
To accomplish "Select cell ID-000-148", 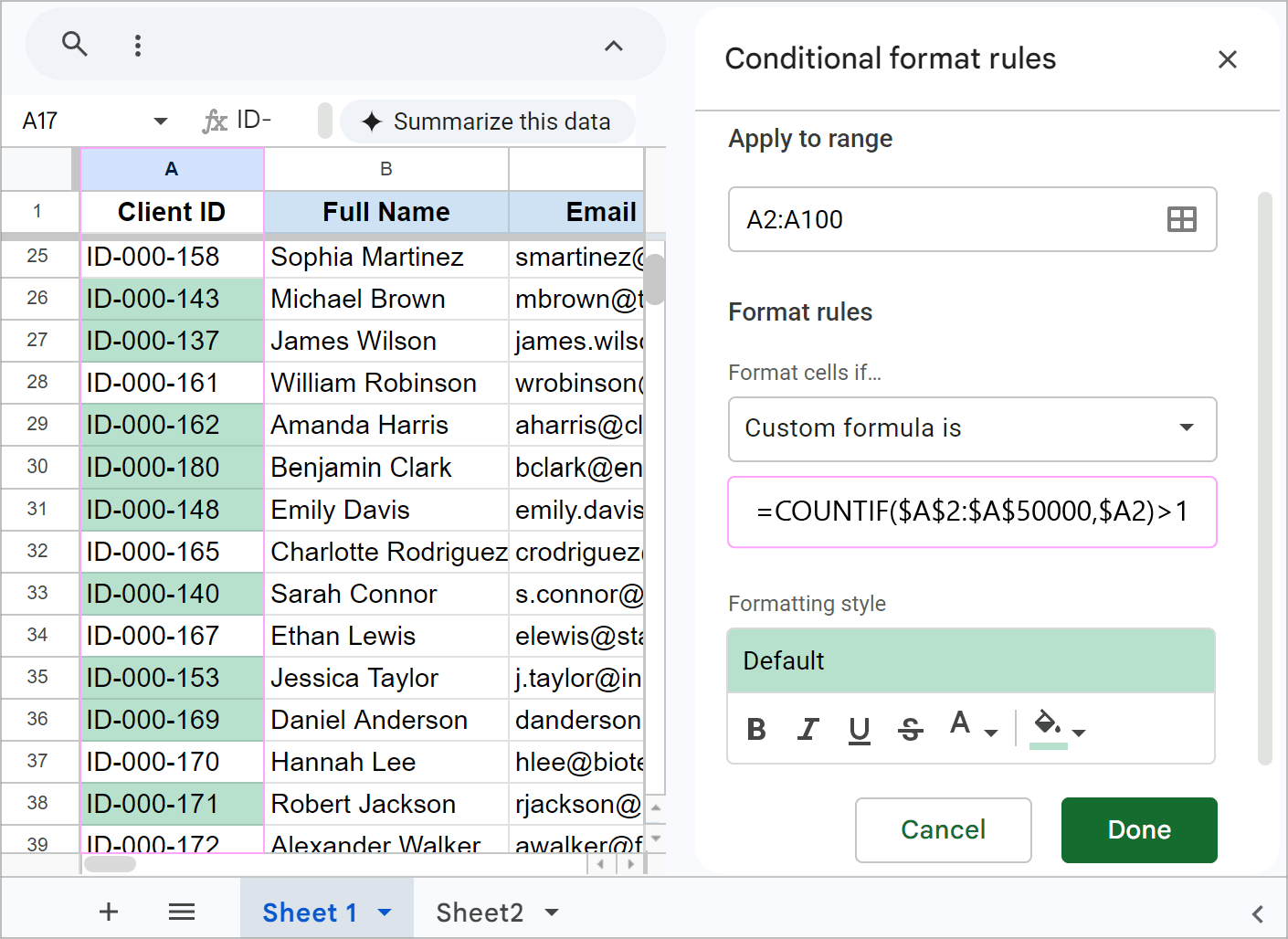I will [x=172, y=510].
